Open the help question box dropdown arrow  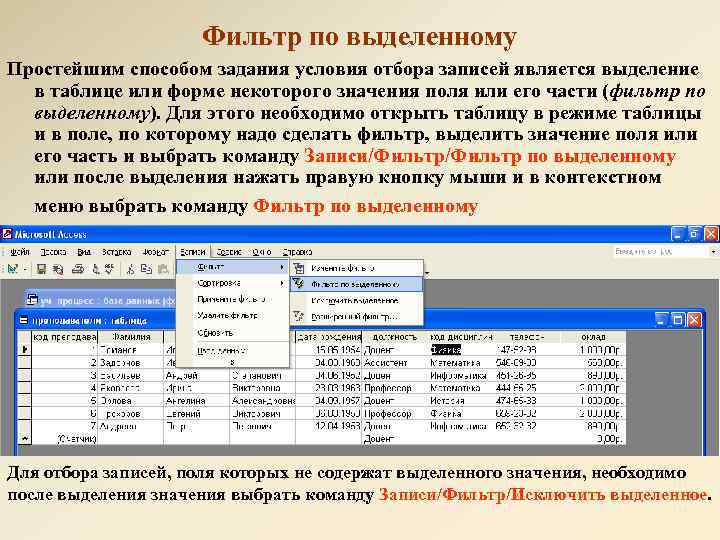713,252
